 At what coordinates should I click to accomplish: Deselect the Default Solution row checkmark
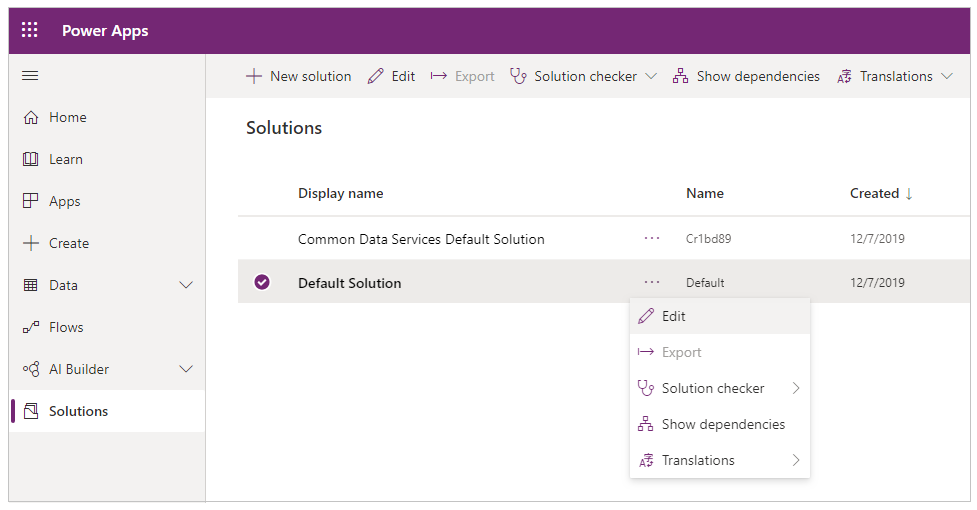[262, 282]
